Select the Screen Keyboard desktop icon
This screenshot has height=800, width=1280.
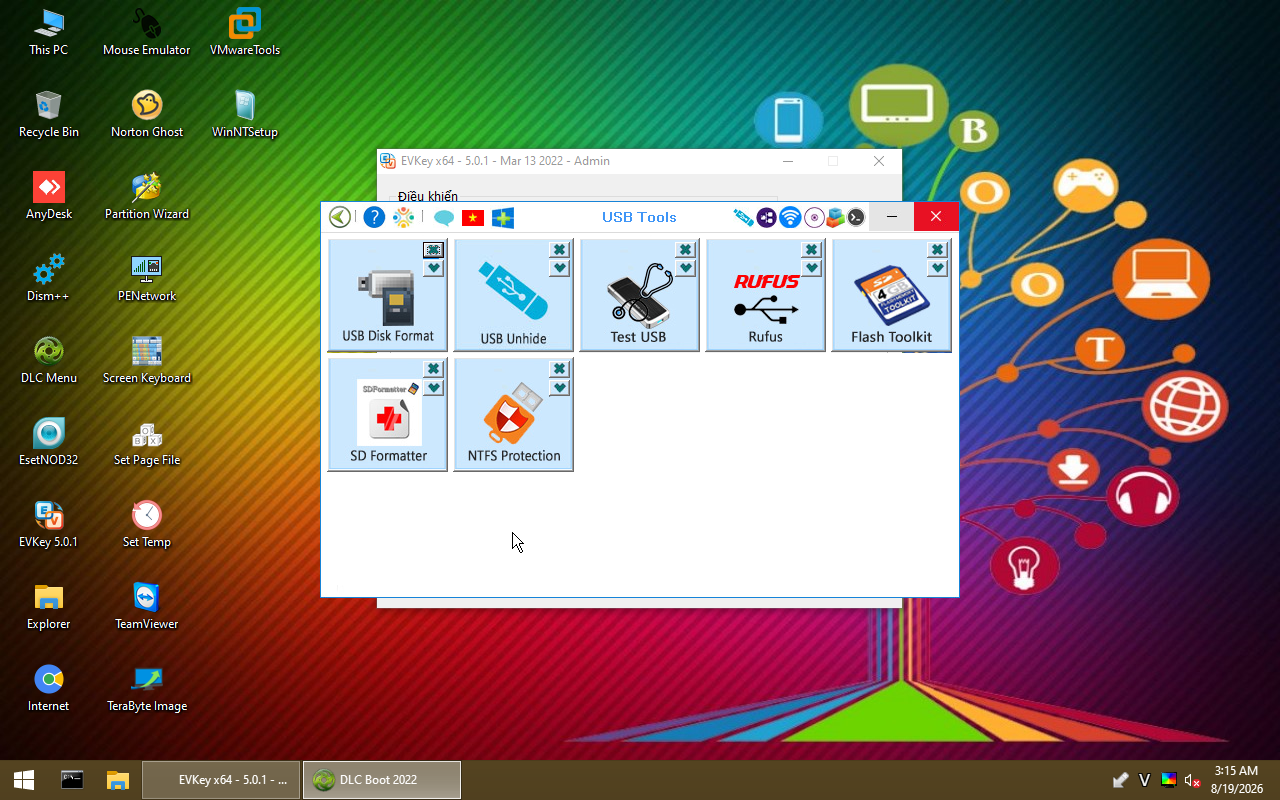(147, 360)
